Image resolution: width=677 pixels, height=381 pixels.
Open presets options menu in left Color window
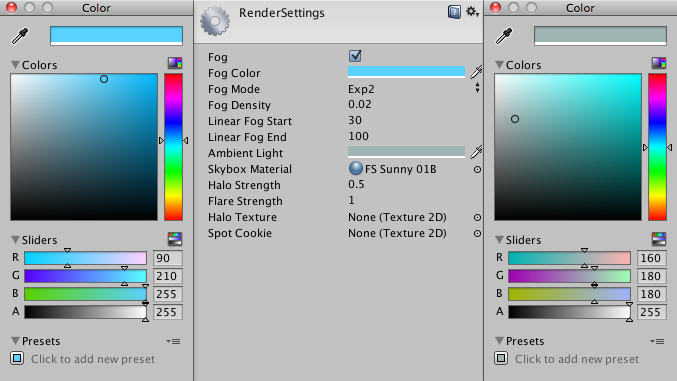pos(174,341)
